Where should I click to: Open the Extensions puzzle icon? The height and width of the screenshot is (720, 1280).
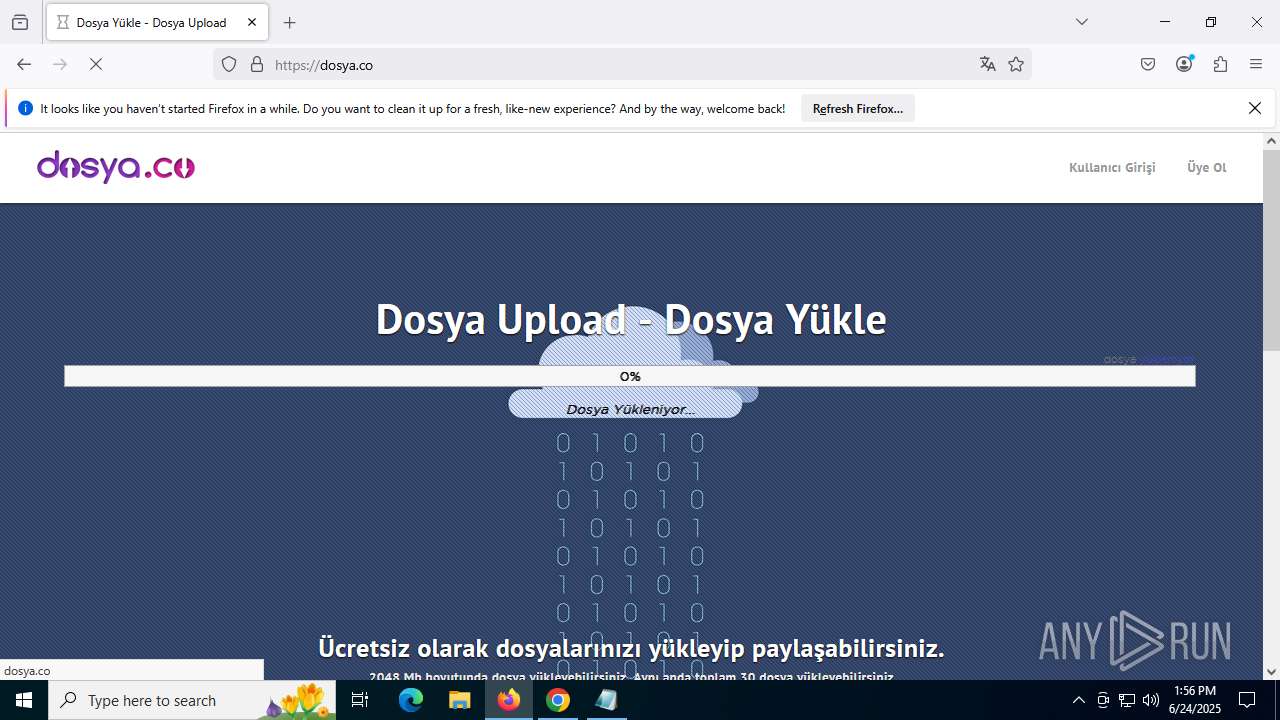pos(1220,64)
